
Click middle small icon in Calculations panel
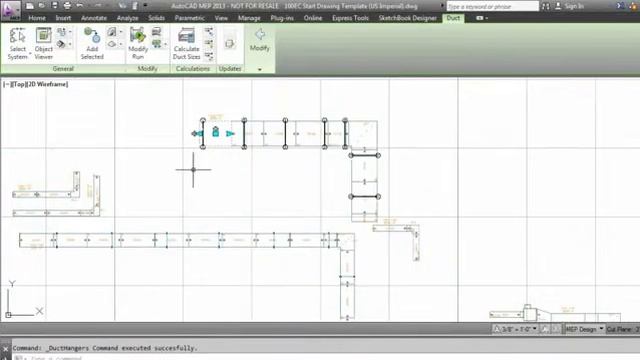coord(209,43)
